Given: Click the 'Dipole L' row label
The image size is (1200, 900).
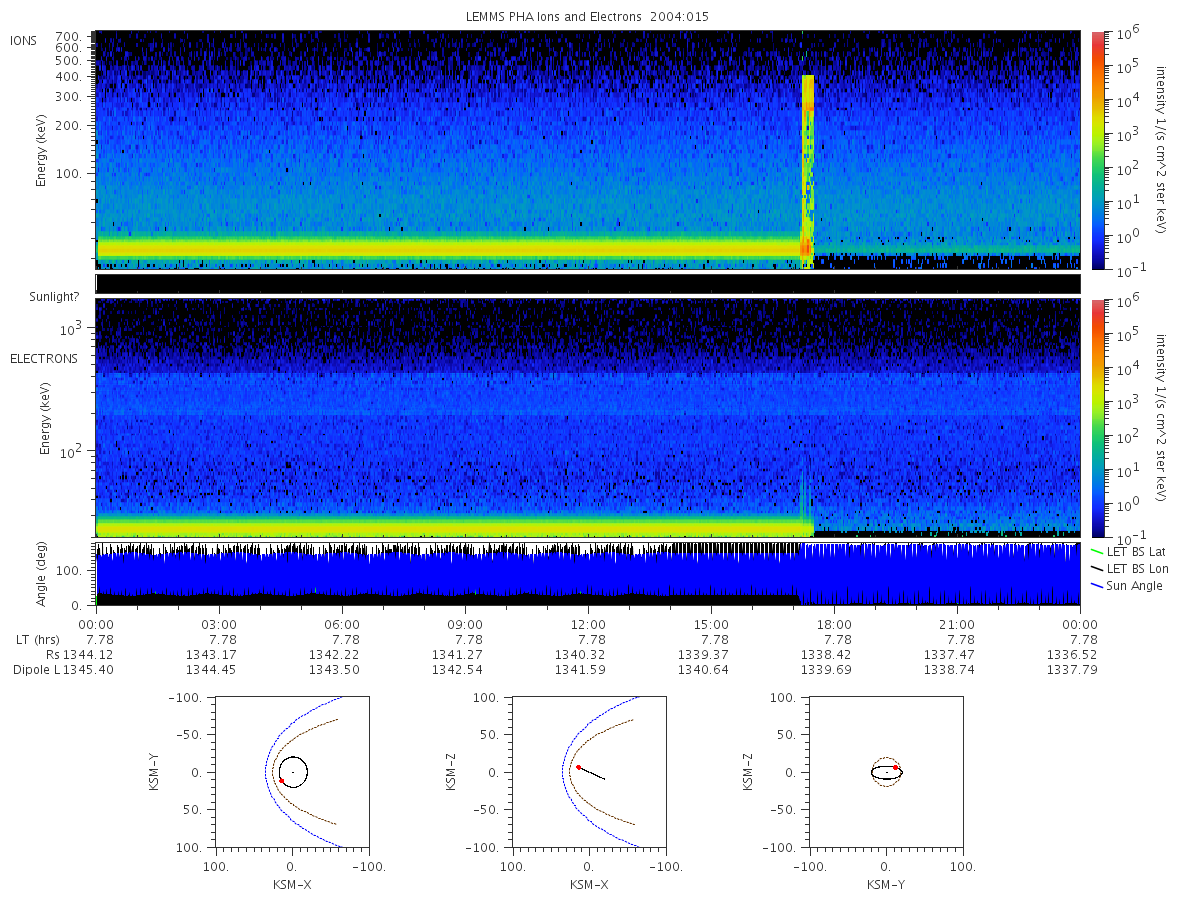Looking at the screenshot, I should (36, 669).
